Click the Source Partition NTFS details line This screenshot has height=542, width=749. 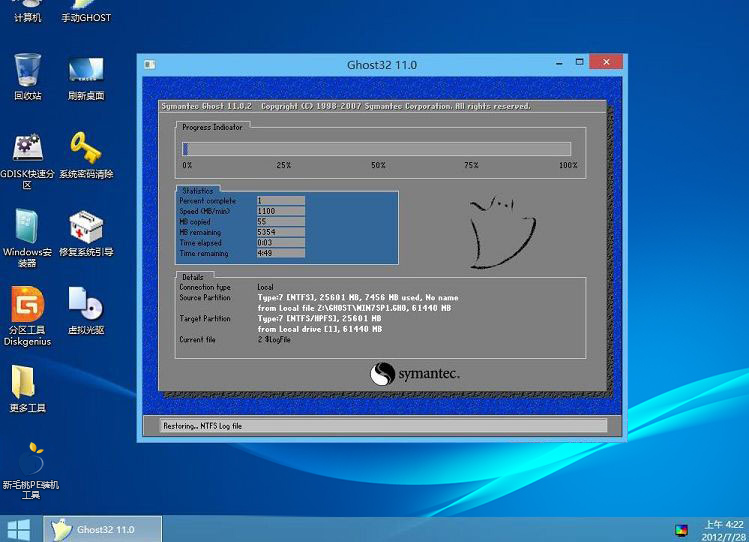tap(358, 298)
